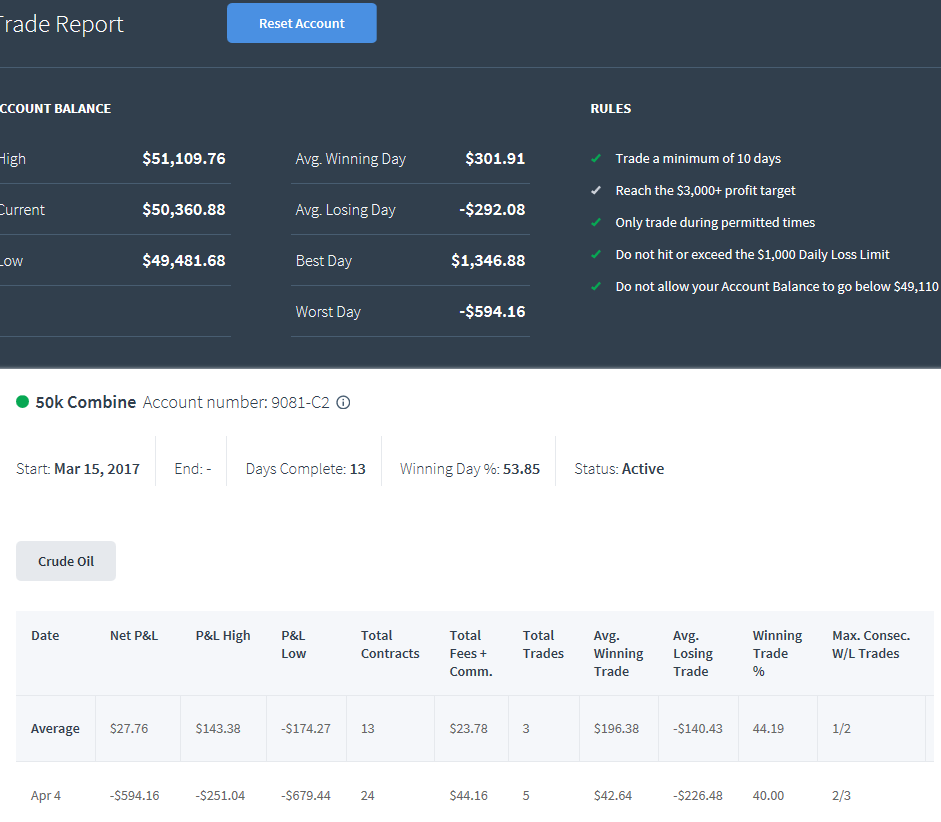Open account number info icon
The height and width of the screenshot is (822, 941).
coord(343,403)
